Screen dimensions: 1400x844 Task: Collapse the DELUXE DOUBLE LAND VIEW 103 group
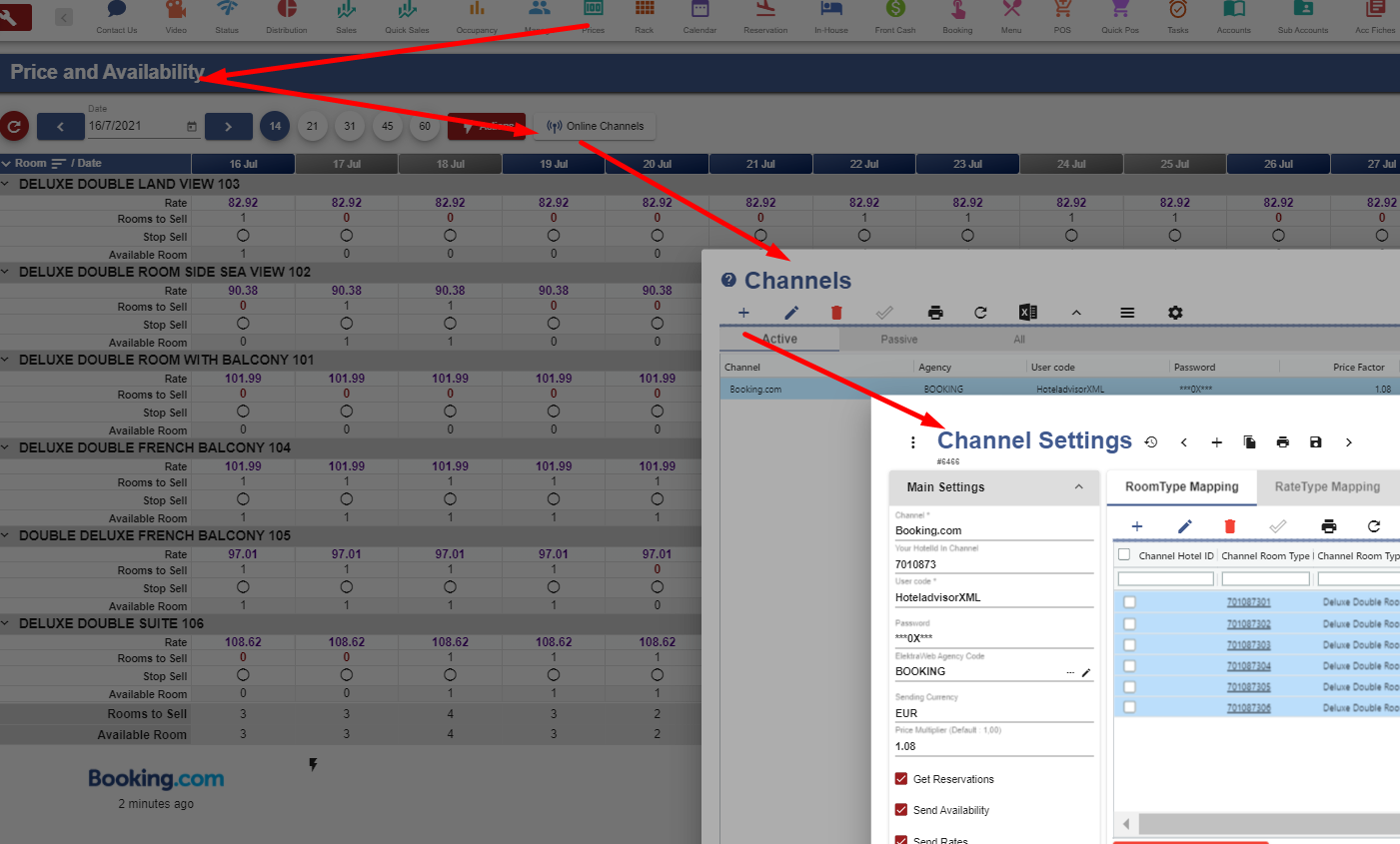(x=6, y=184)
